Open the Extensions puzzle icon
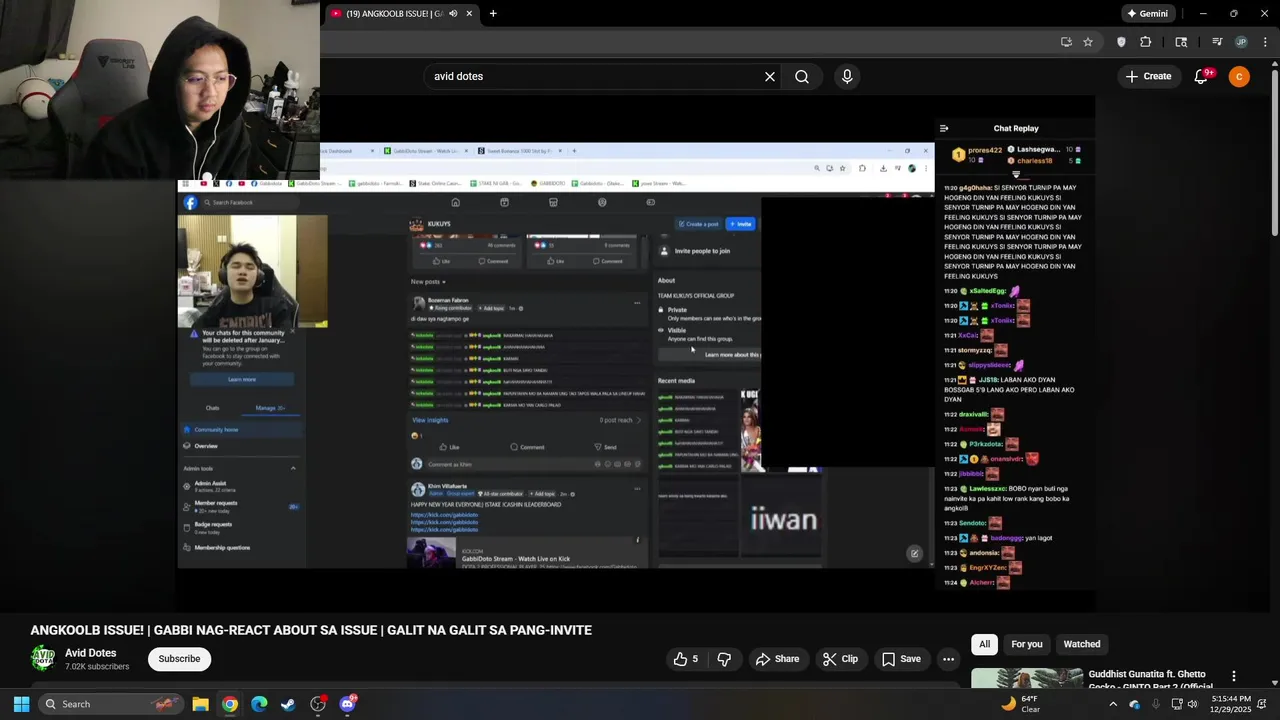Viewport: 1280px width, 720px height. 1146,42
